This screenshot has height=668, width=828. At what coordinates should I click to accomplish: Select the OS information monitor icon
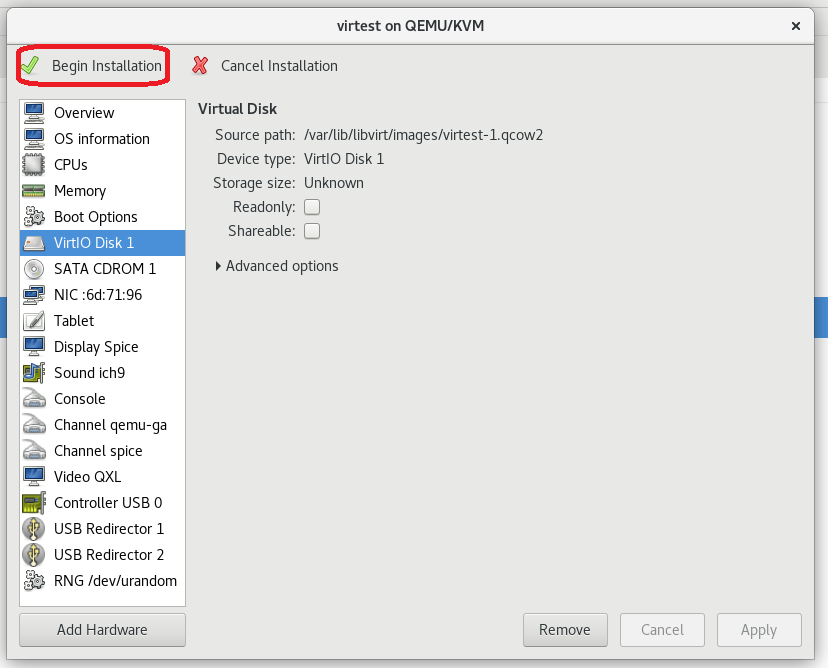(x=34, y=138)
